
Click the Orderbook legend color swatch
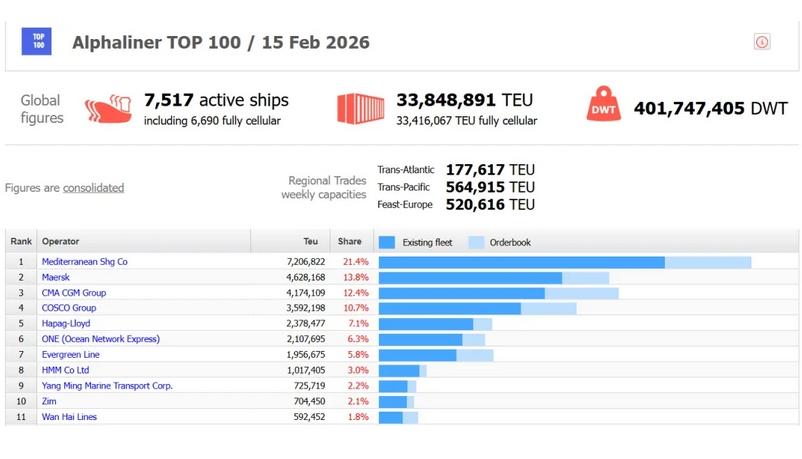[x=476, y=242]
